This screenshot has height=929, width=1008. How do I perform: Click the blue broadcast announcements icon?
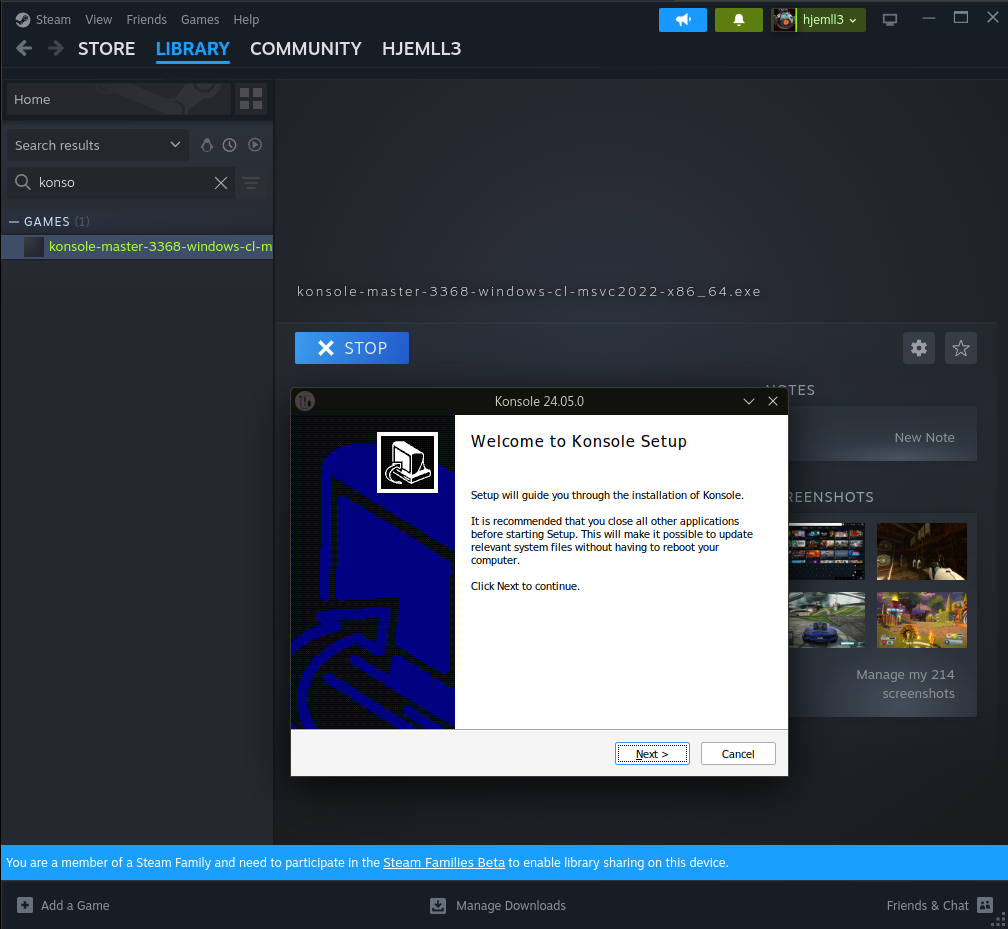(682, 19)
